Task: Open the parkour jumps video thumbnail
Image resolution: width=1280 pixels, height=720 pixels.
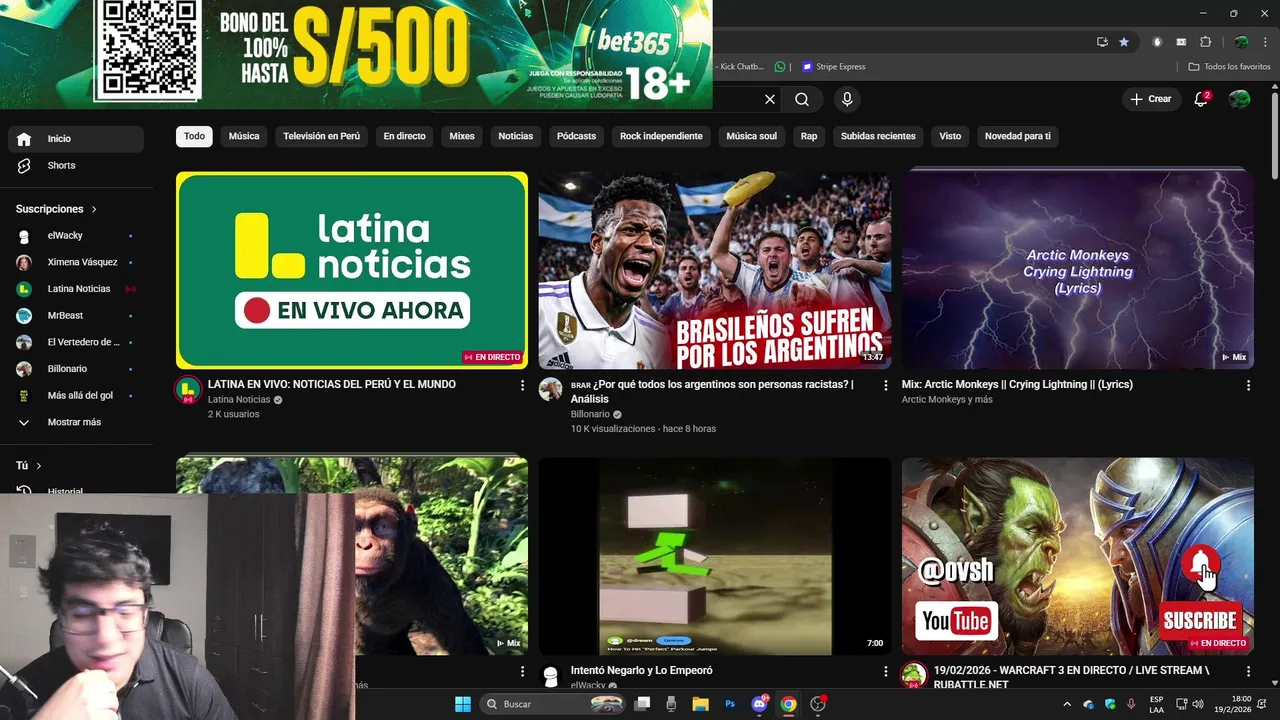Action: pos(714,556)
